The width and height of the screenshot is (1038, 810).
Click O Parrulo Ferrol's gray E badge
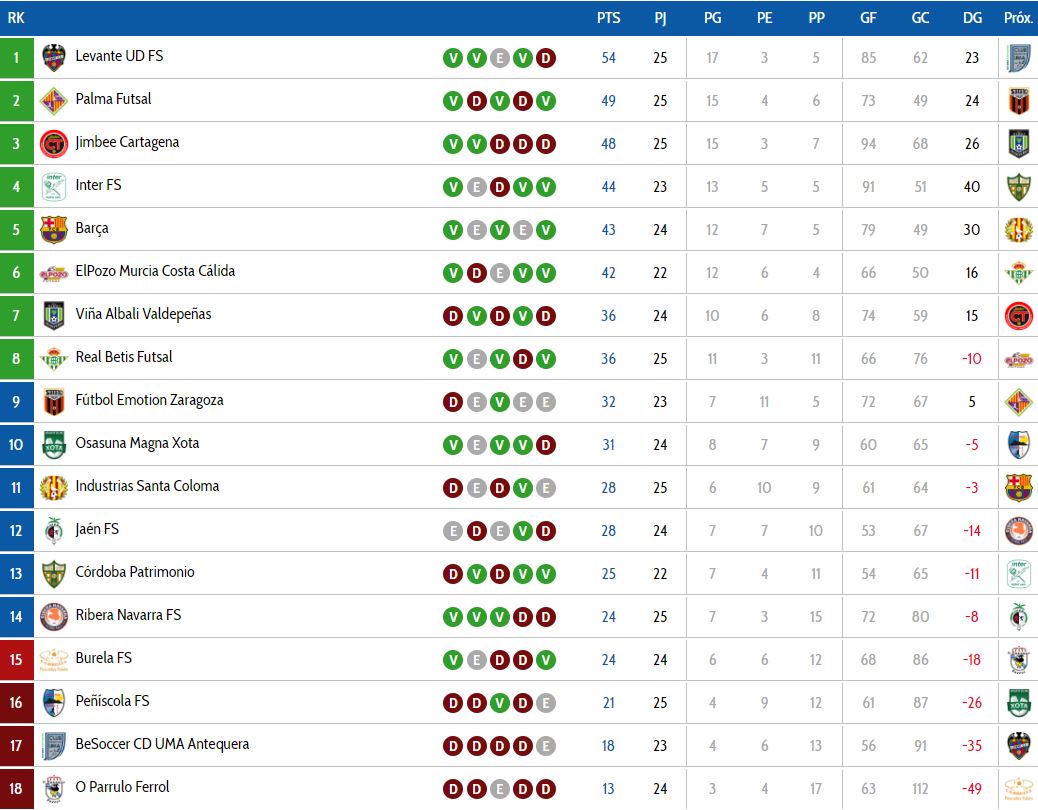[499, 789]
